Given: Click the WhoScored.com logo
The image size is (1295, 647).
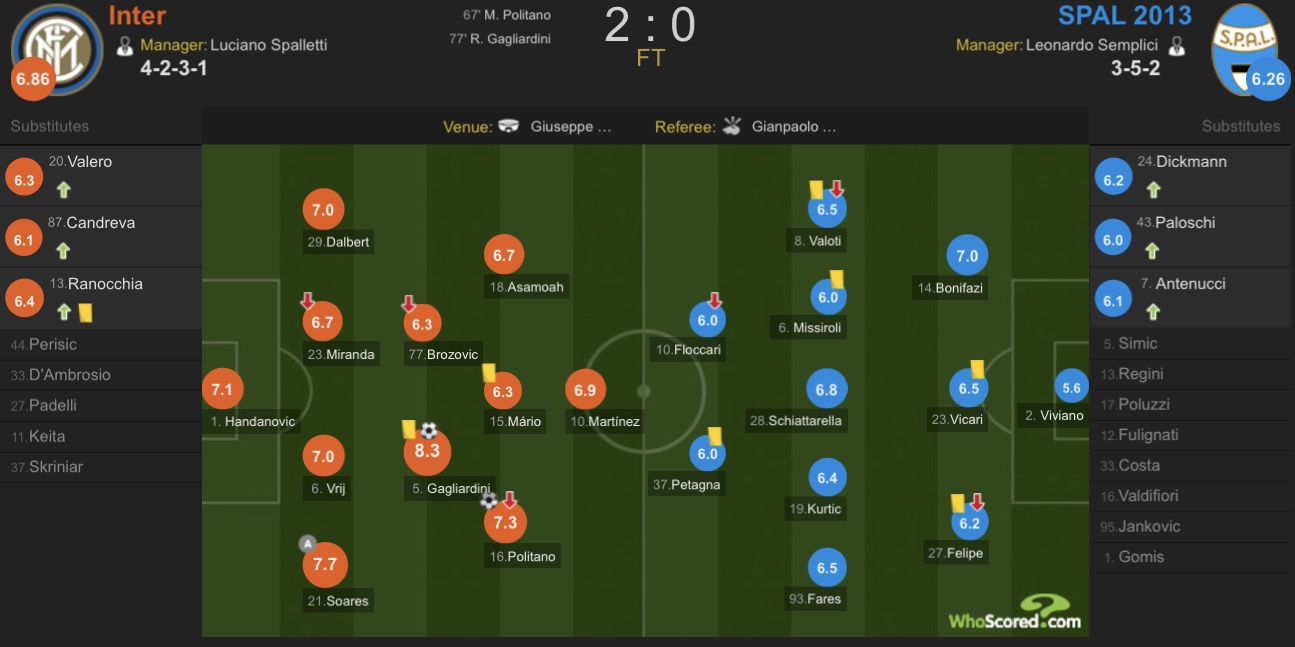Looking at the screenshot, I should (x=1015, y=612).
